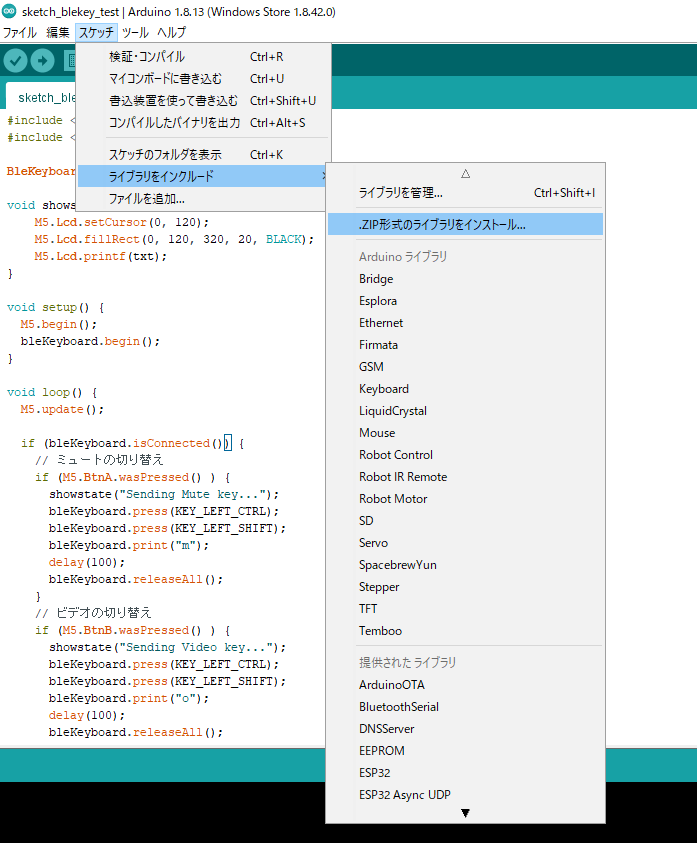This screenshot has height=843, width=697.
Task: Open ライブラリを管理...
Action: (465, 192)
